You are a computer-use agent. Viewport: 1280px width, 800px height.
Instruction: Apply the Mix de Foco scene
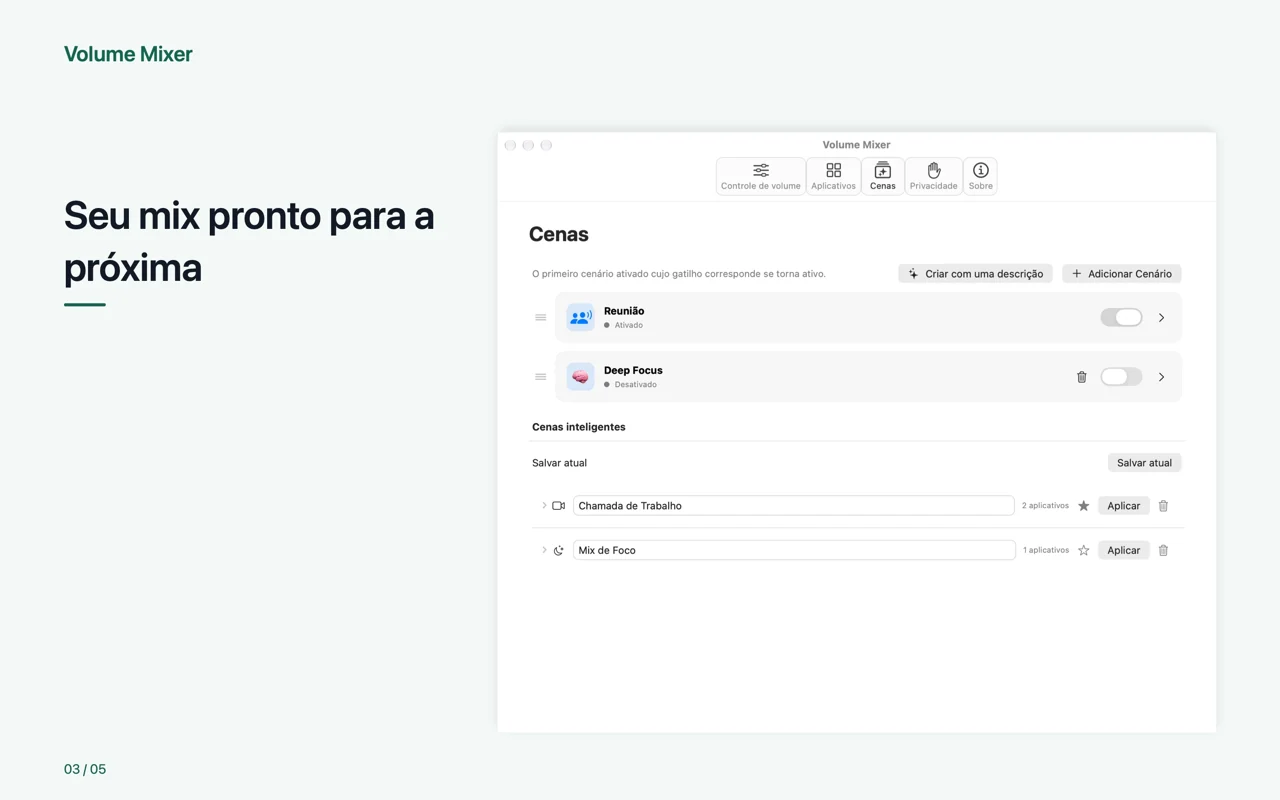coord(1123,550)
